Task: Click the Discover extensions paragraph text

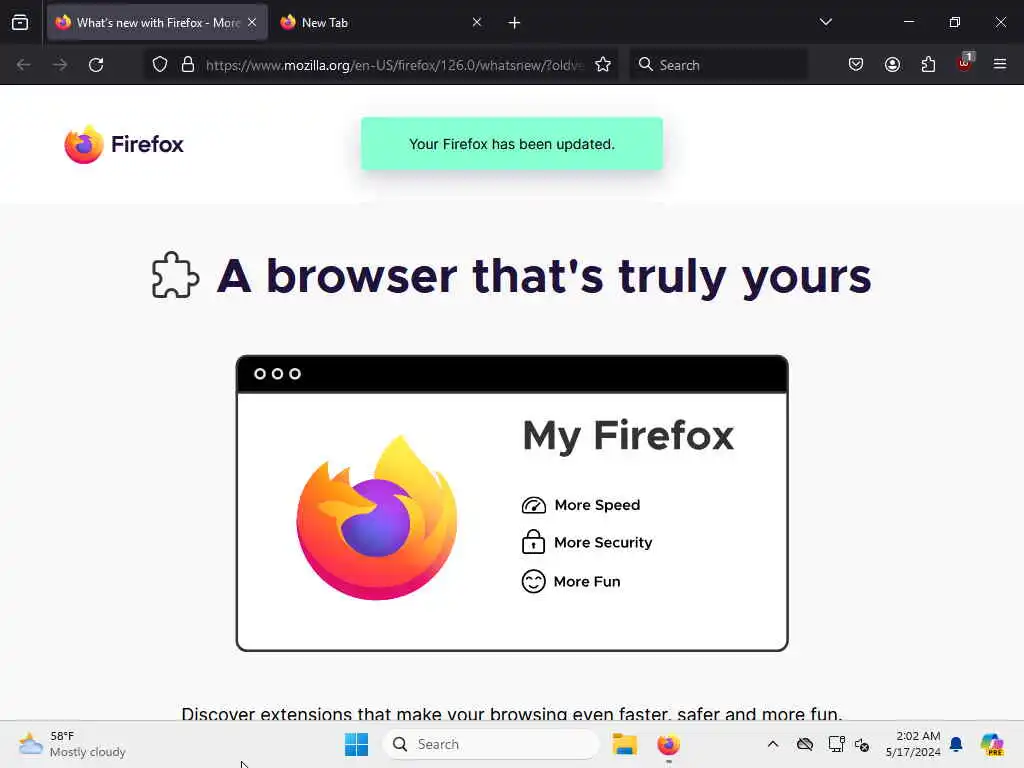Action: (x=512, y=713)
